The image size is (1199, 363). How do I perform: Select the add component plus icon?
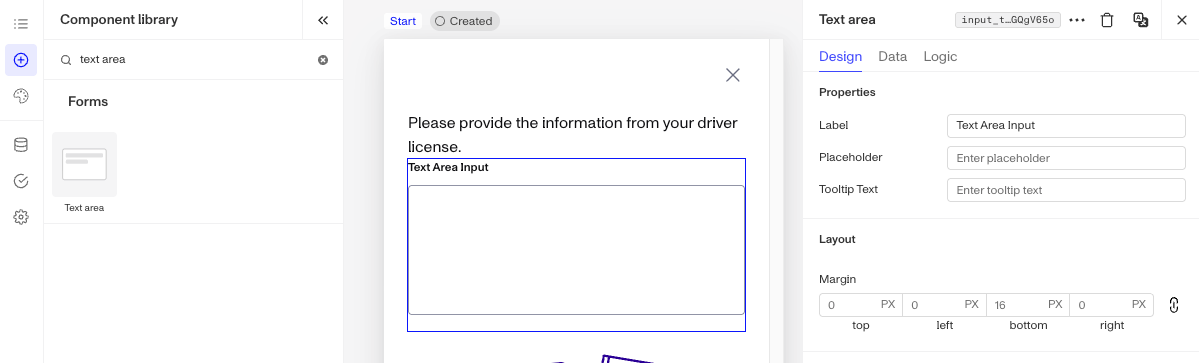21,60
